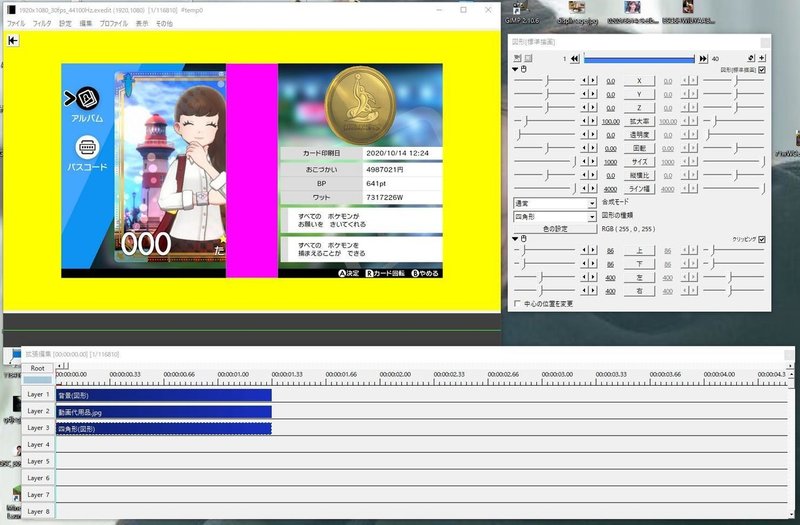
Task: Enable 中心の位置を変更 checkbox
Action: tap(517, 304)
